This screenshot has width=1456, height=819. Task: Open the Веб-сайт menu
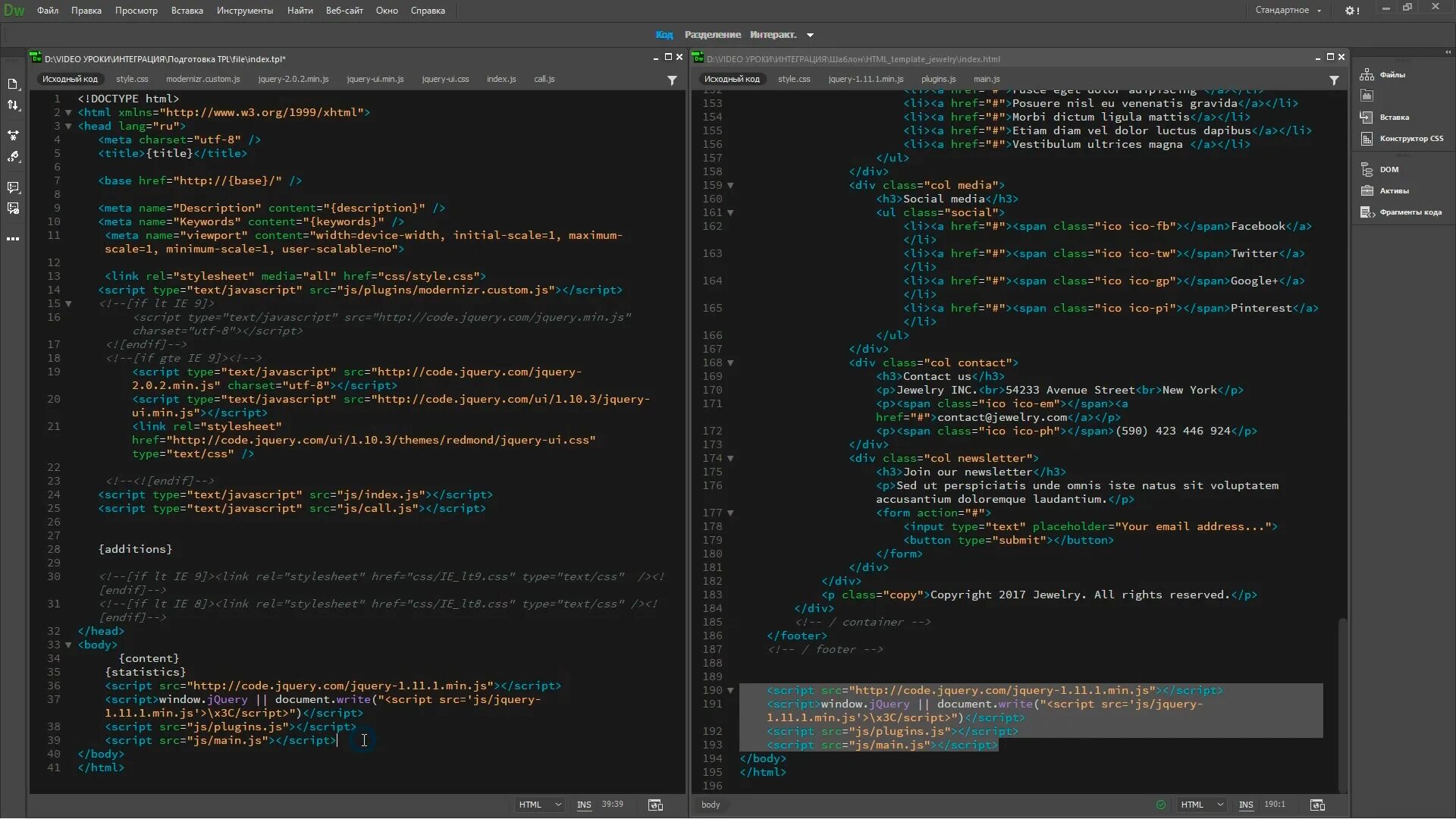tap(344, 11)
